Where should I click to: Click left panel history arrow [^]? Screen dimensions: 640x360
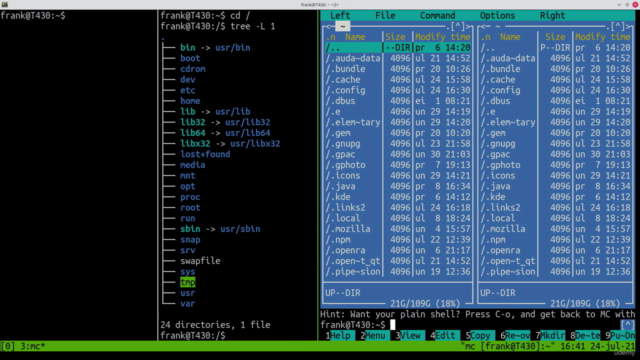(457, 27)
